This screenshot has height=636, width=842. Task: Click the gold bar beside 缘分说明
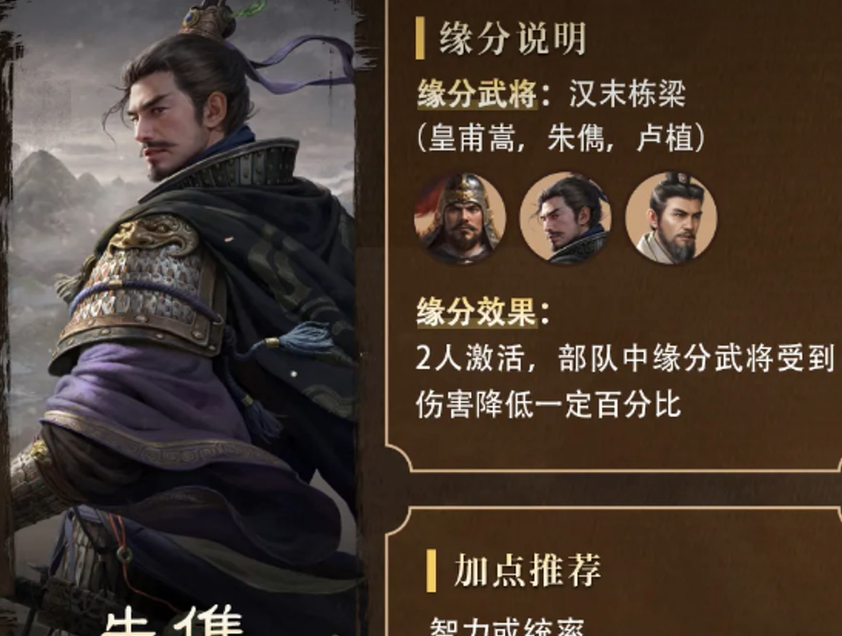click(420, 38)
